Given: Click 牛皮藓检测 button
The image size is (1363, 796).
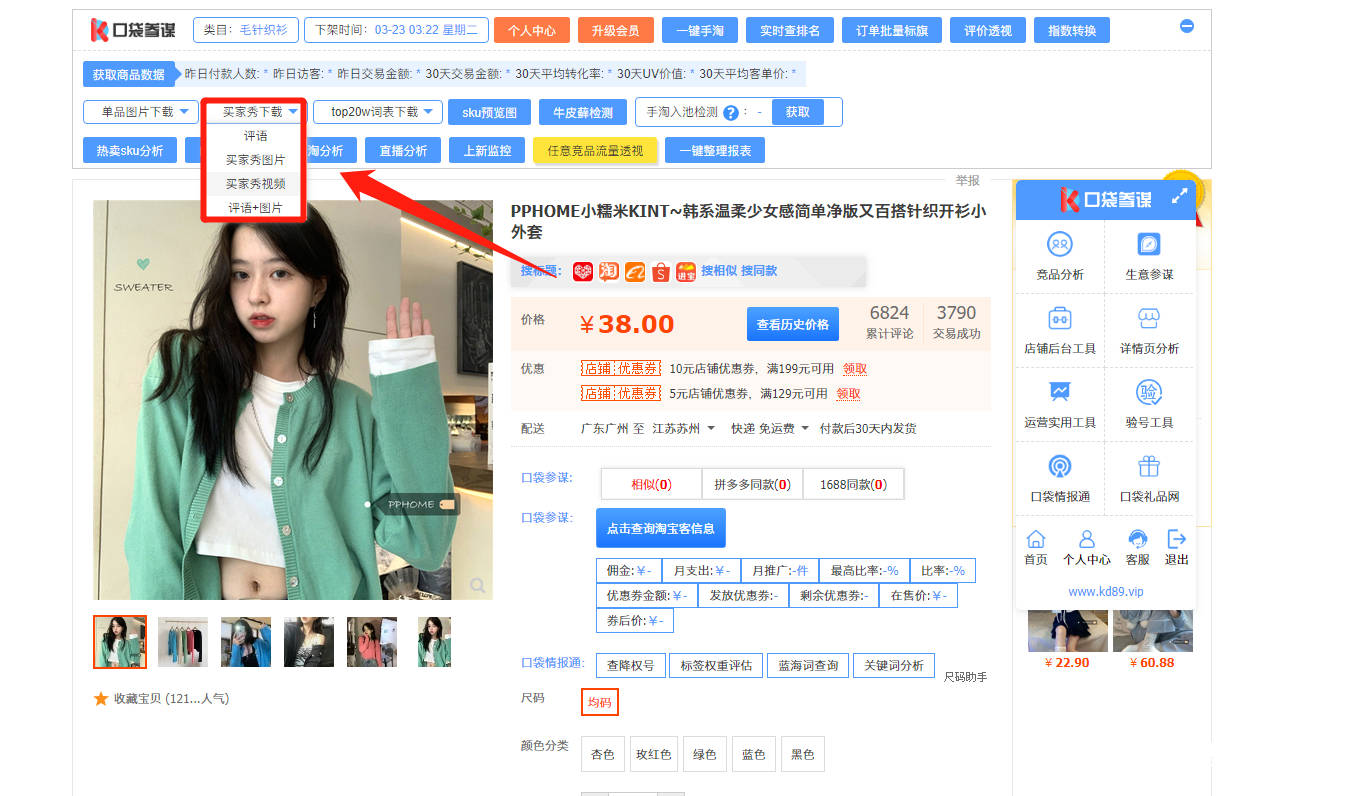Looking at the screenshot, I should point(583,112).
